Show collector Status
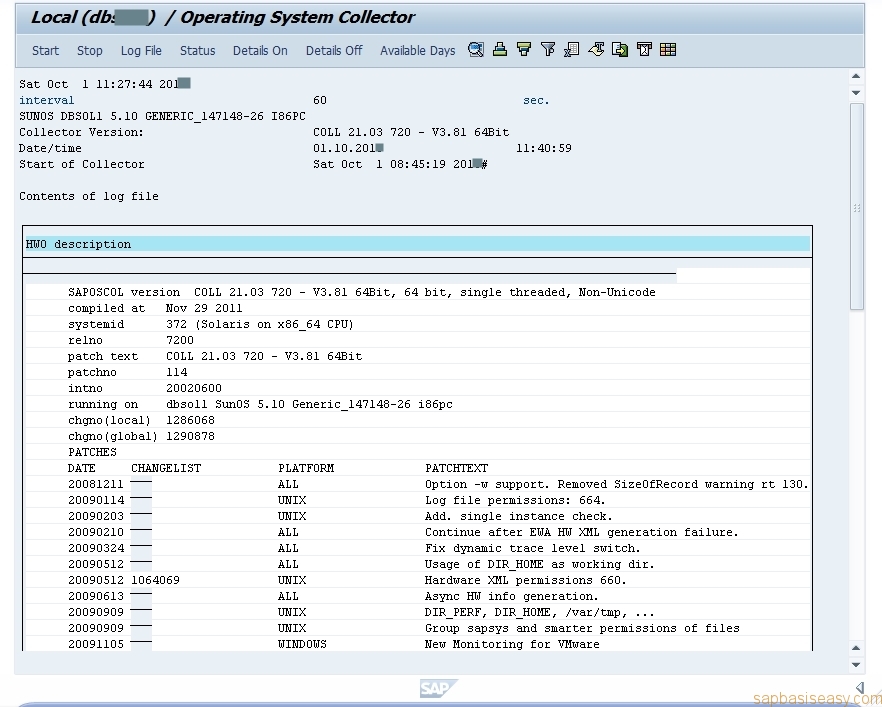The width and height of the screenshot is (882, 707). tap(197, 51)
